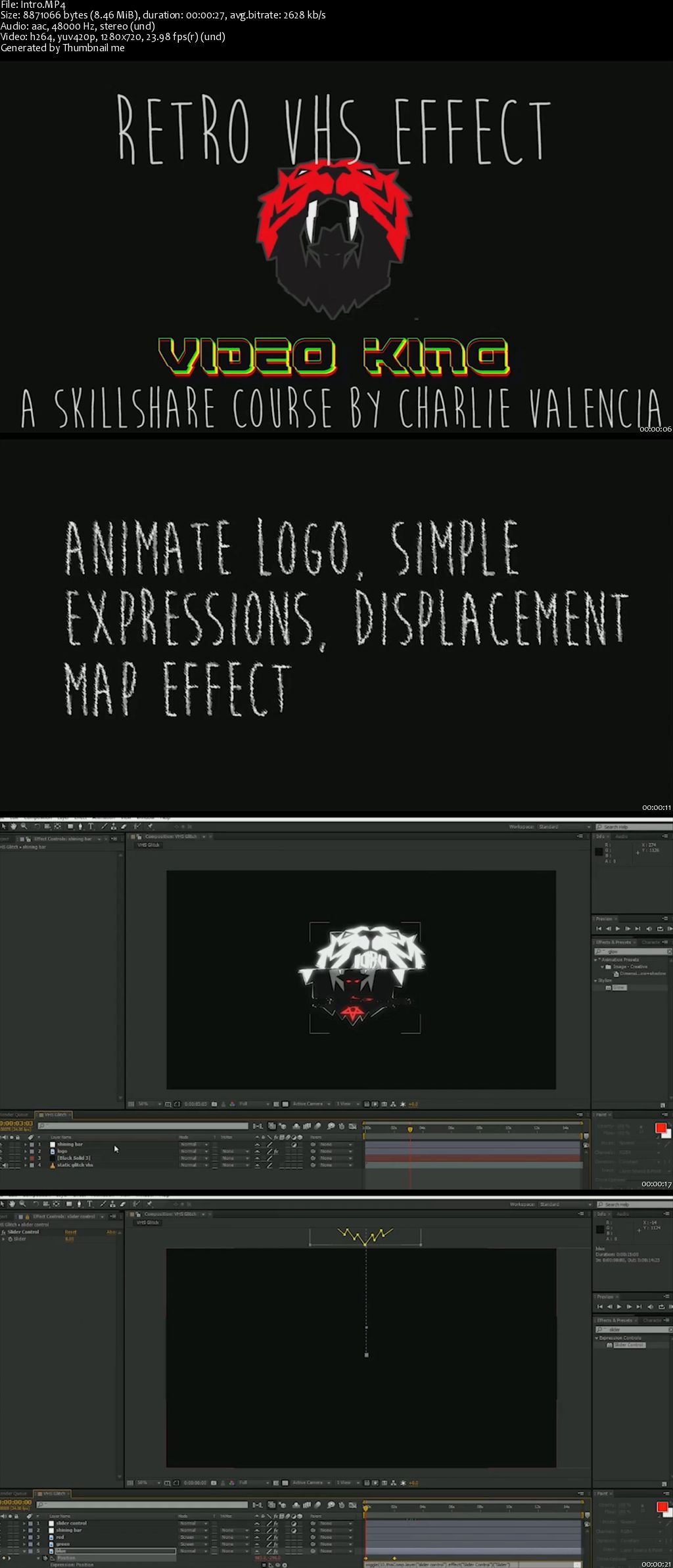
Task: Click the Position property under the blue layer
Action: (66, 1557)
